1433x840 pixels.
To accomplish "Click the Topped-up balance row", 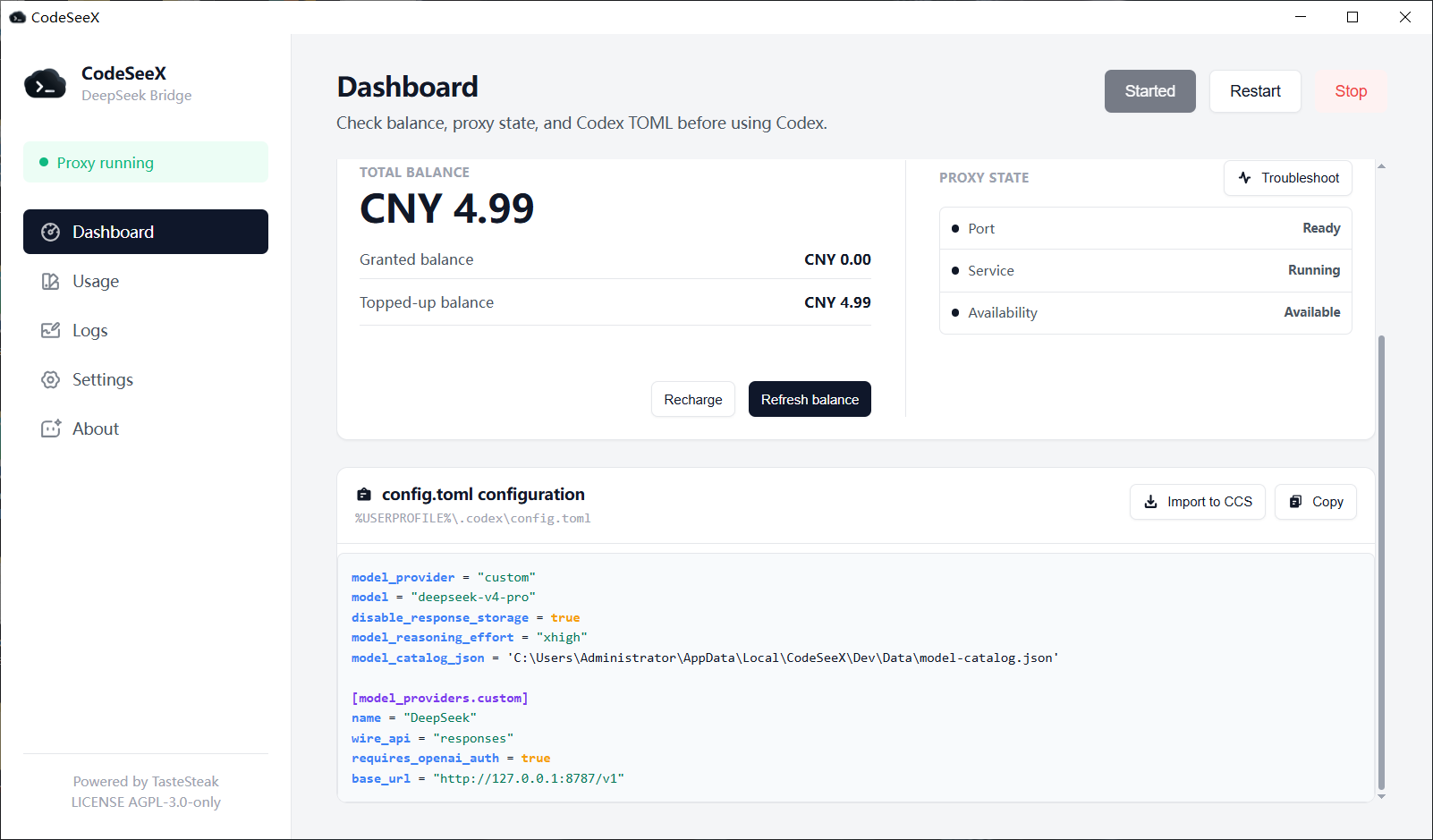I will [x=615, y=302].
